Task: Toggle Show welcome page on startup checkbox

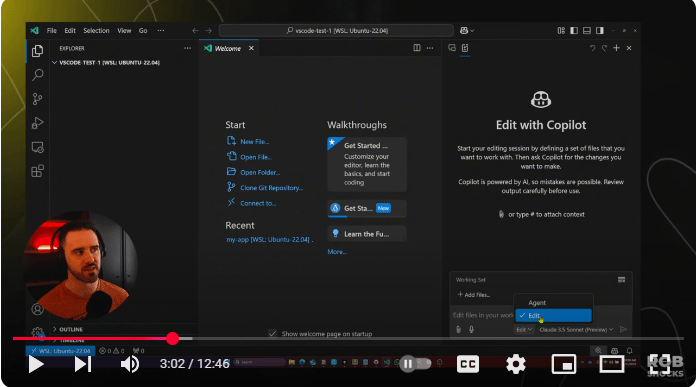Action: (x=273, y=333)
